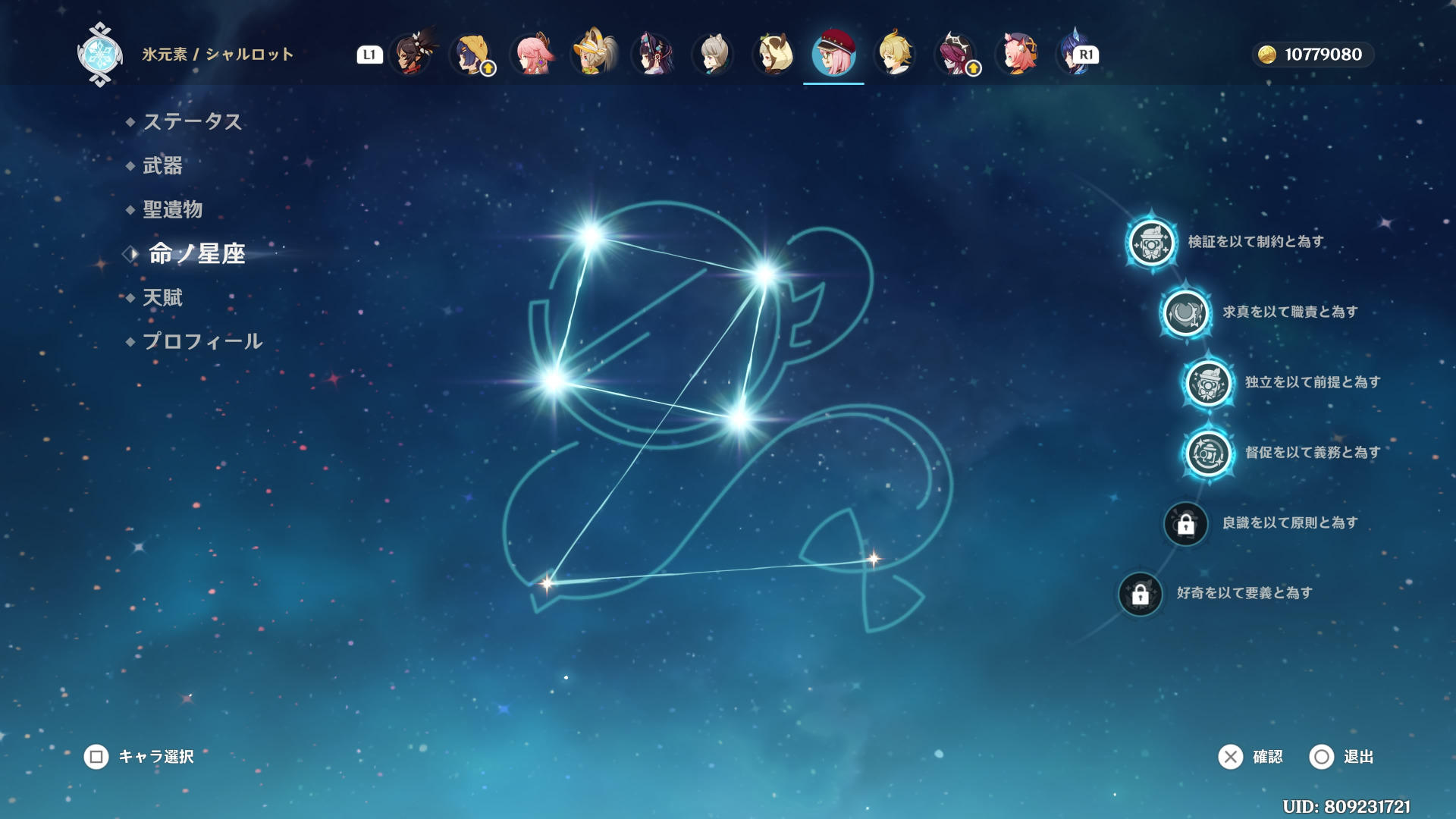Screen dimensions: 1456x819
Task: Go to the 天賦 talents menu
Action: tap(162, 297)
